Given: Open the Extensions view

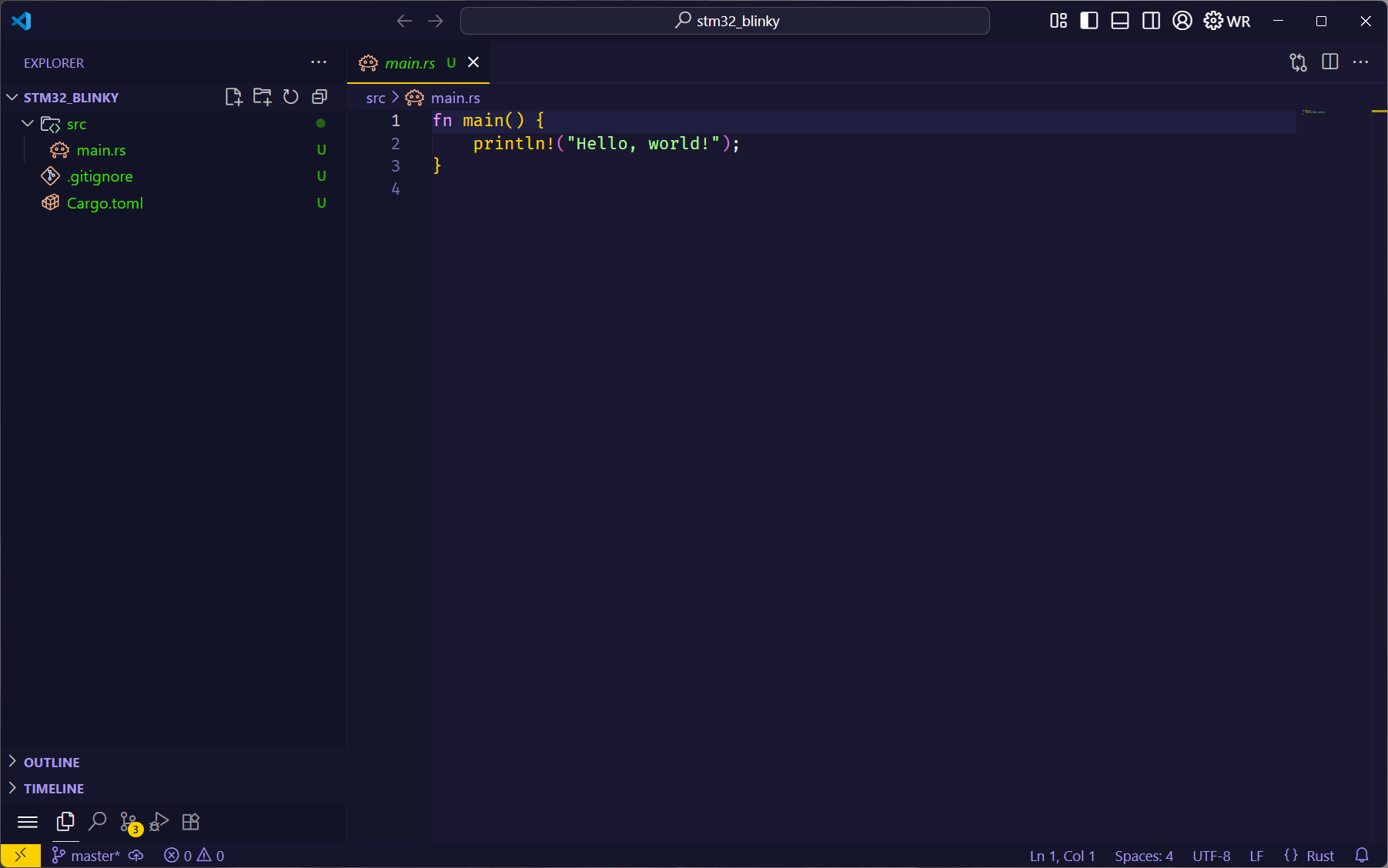Looking at the screenshot, I should 191,822.
